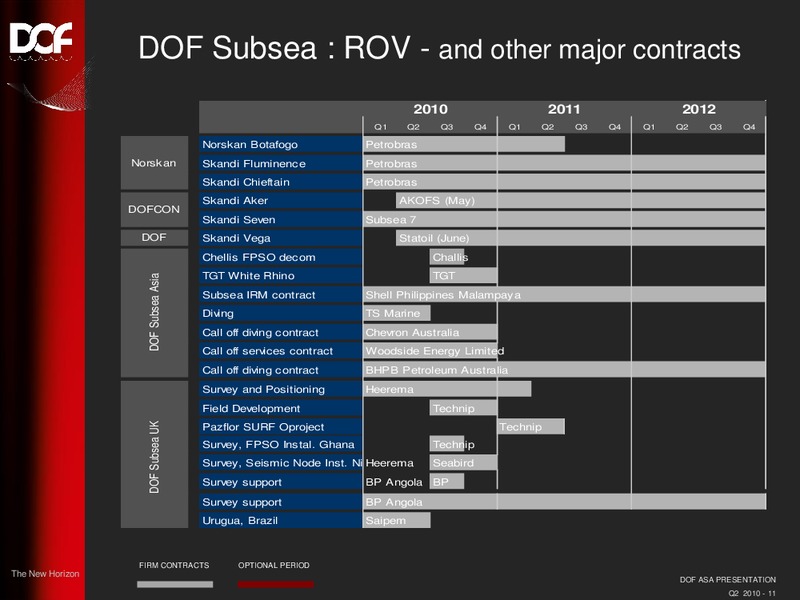Click the Petrobras bar in the Norskan Botafogo row
This screenshot has height=600, width=800.
464,144
